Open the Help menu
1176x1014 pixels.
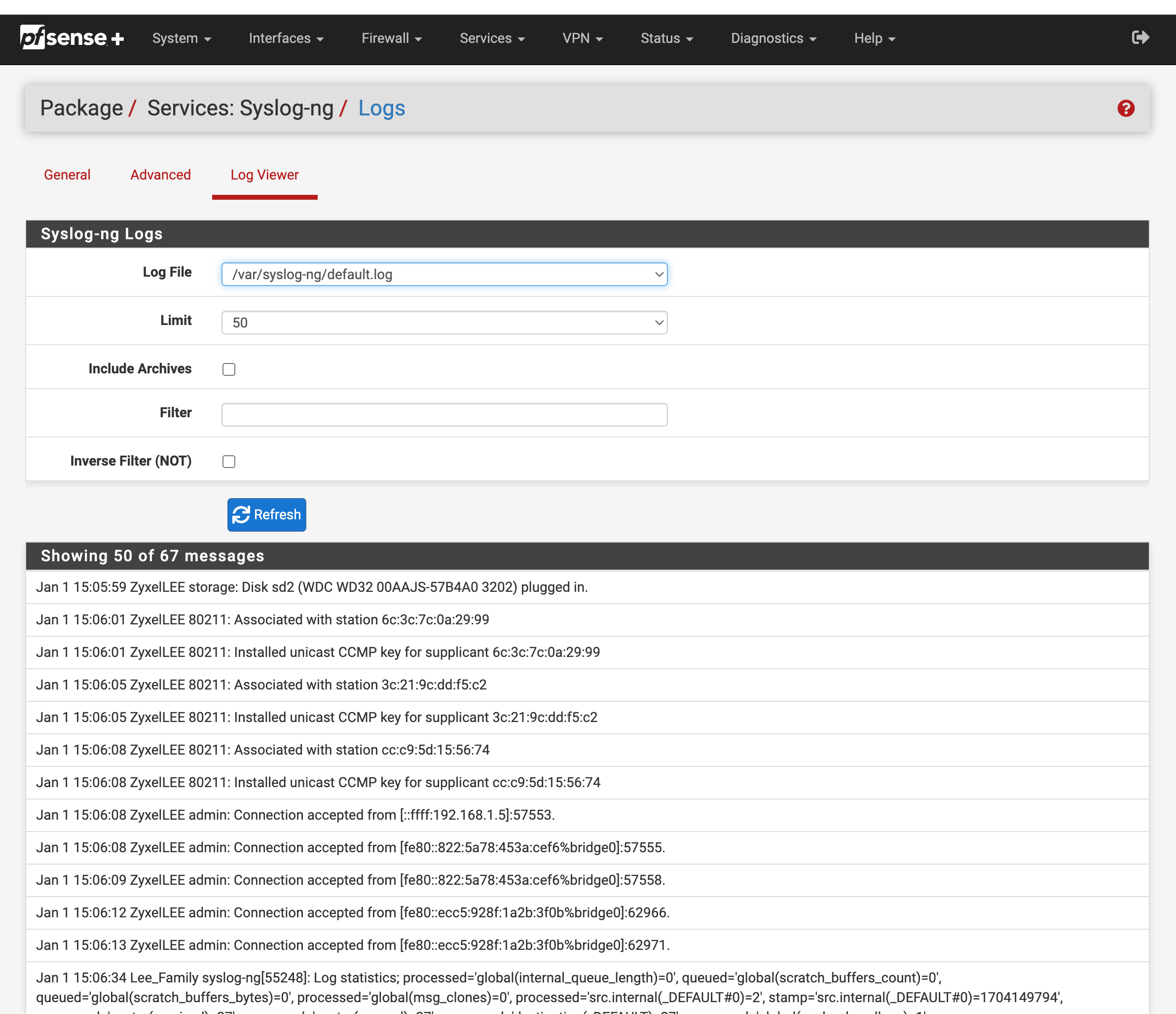pyautogui.click(x=874, y=38)
